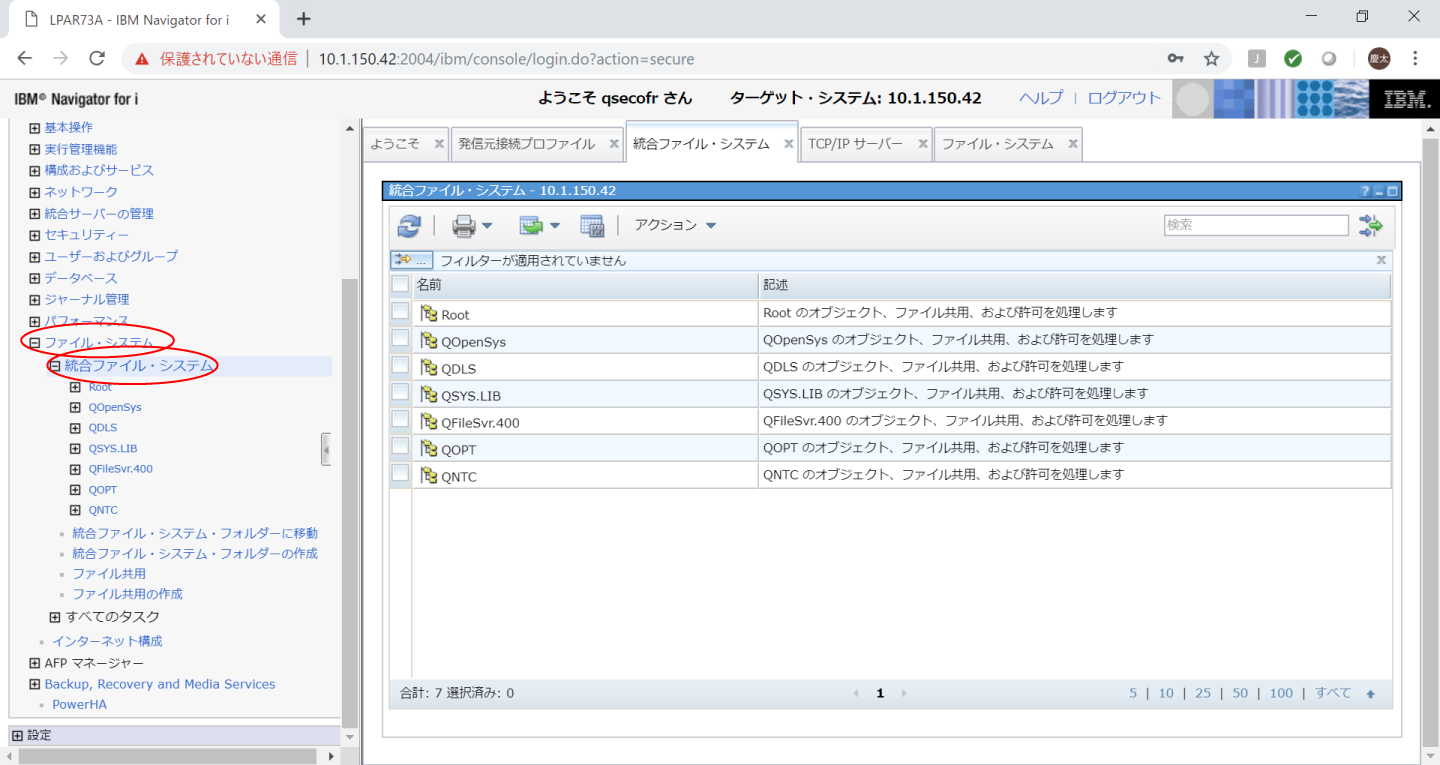Screen dimensions: 1440x765
Task: Bookmark this page with the star icon
Action: click(x=1211, y=58)
